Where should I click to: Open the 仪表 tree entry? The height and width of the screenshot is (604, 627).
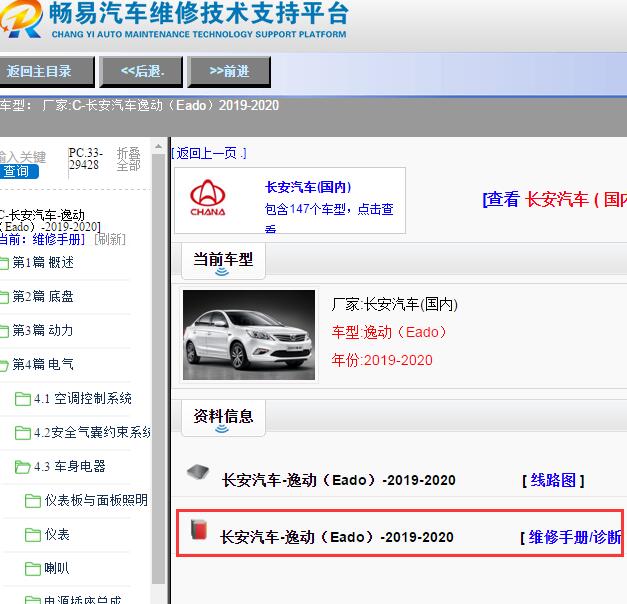[x=57, y=534]
